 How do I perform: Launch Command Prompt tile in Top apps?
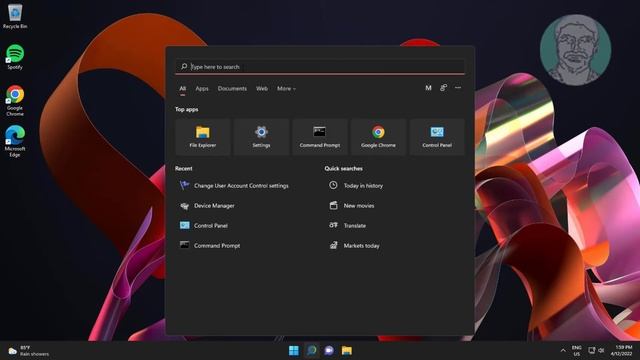pos(320,137)
